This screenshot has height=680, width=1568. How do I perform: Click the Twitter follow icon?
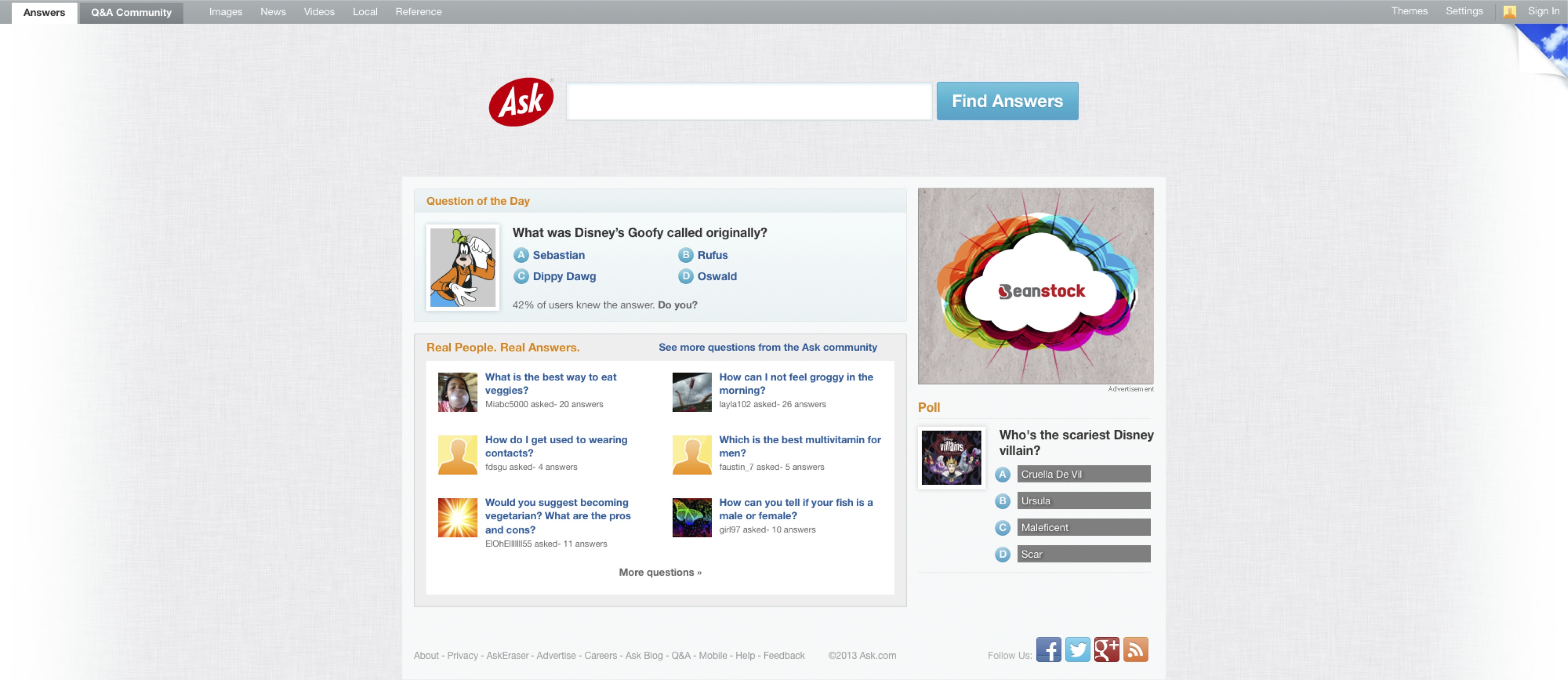pos(1077,649)
